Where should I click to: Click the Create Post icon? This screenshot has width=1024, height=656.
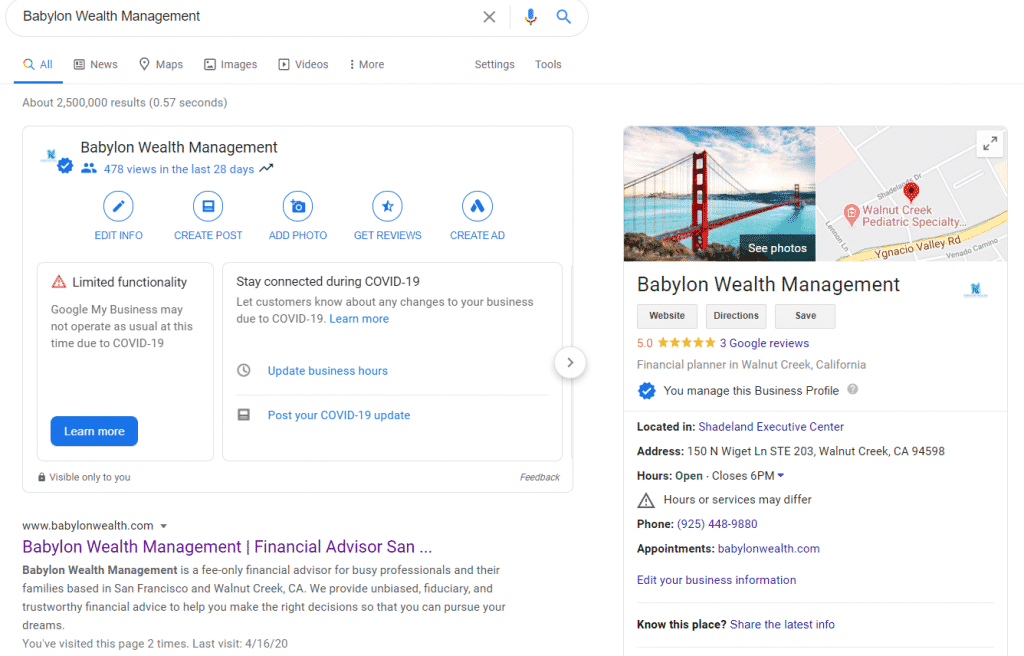(x=208, y=206)
